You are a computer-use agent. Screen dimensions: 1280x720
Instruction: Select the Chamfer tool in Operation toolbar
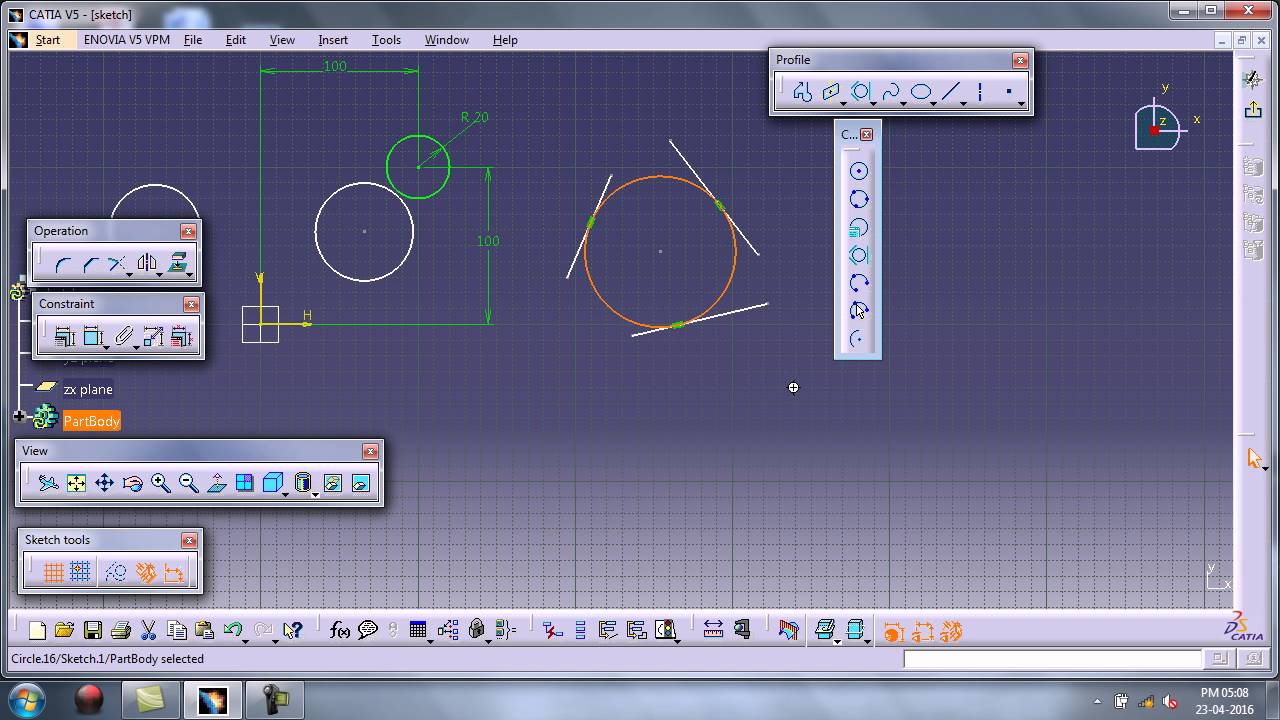91,264
